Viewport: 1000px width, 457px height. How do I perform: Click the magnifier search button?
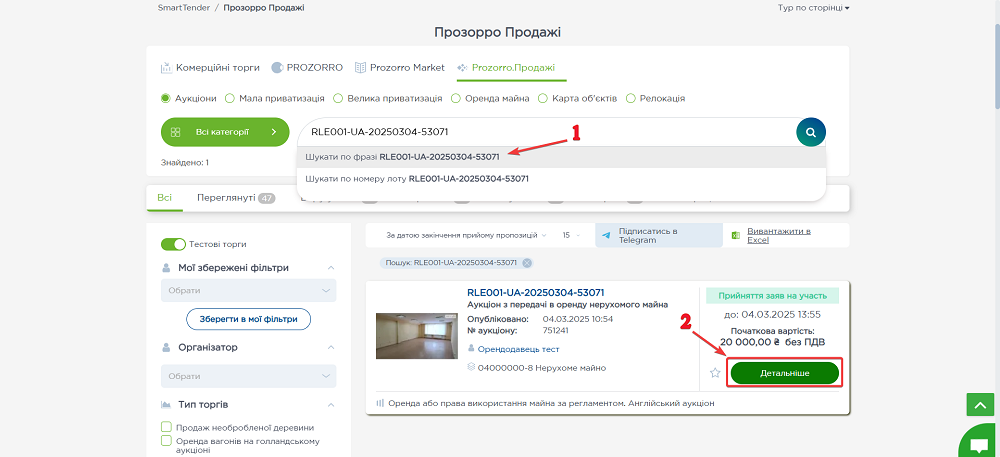pos(811,131)
